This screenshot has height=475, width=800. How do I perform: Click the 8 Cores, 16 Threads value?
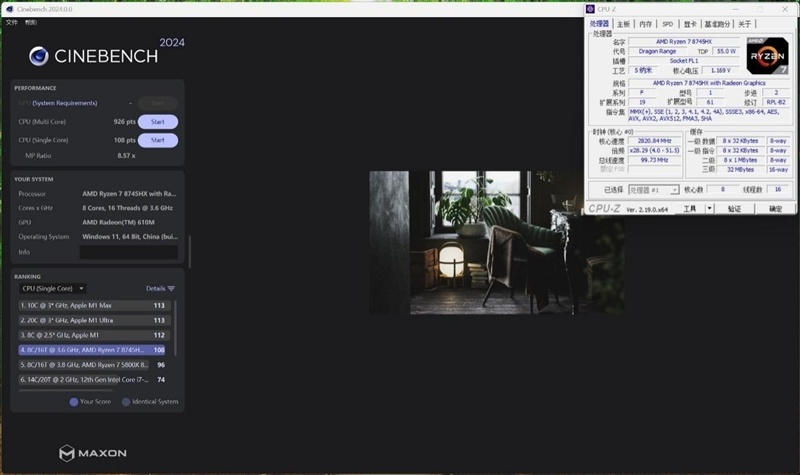[128, 208]
